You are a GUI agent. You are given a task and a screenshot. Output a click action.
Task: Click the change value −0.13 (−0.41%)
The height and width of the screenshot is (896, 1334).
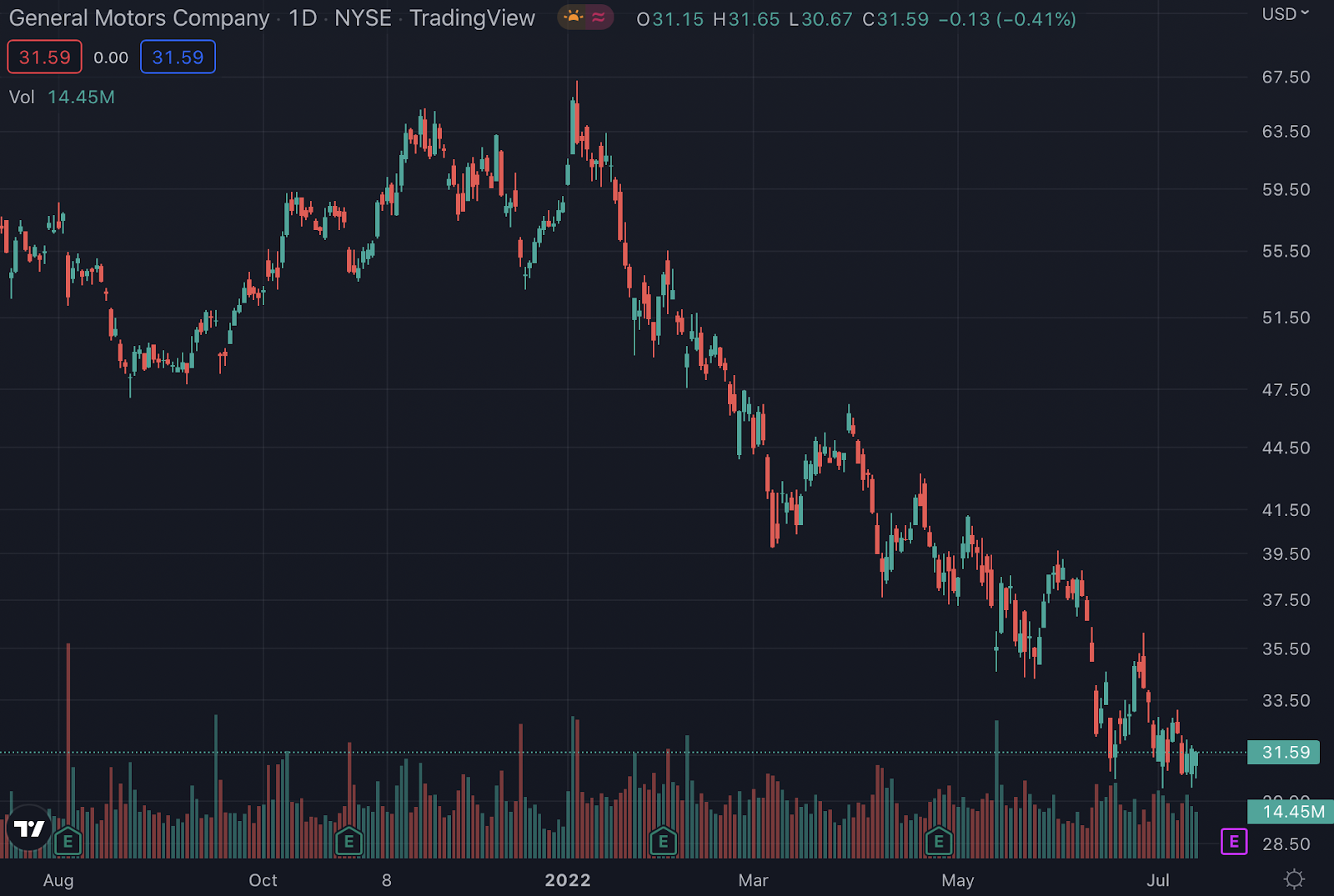[x=1007, y=19]
